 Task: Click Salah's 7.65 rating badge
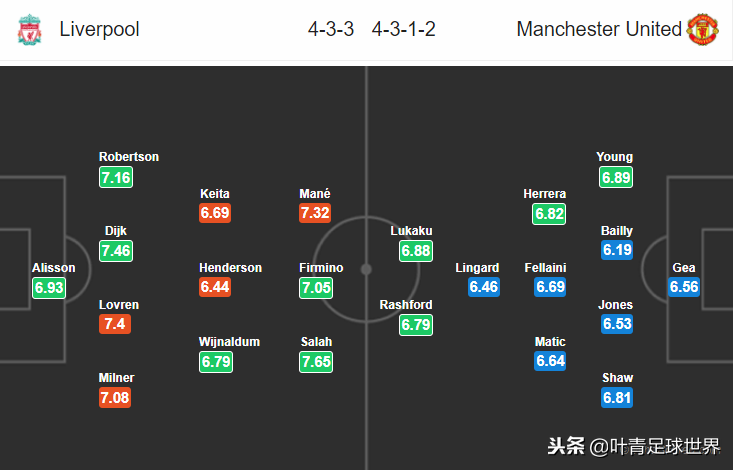[x=316, y=361]
